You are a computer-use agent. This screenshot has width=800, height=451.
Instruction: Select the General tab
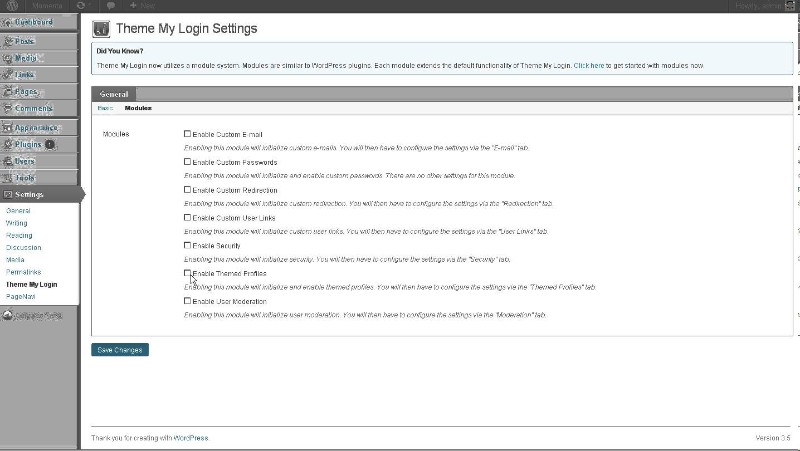[x=114, y=94]
